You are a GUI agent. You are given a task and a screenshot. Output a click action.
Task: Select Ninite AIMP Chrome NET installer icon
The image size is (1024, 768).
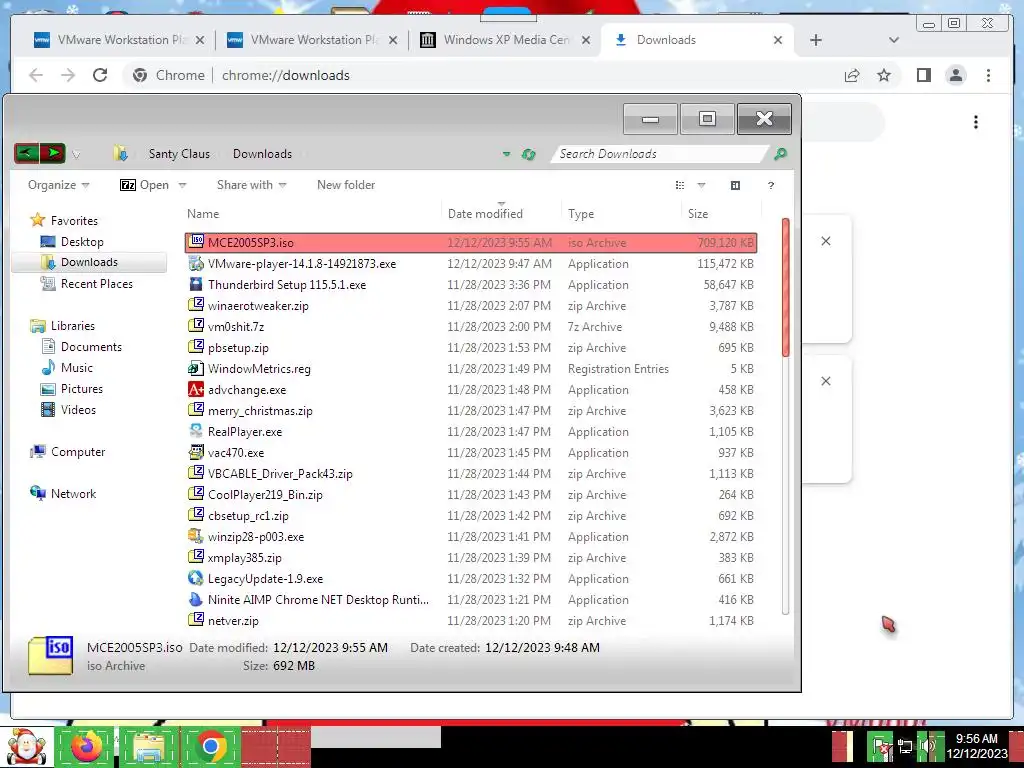click(196, 599)
